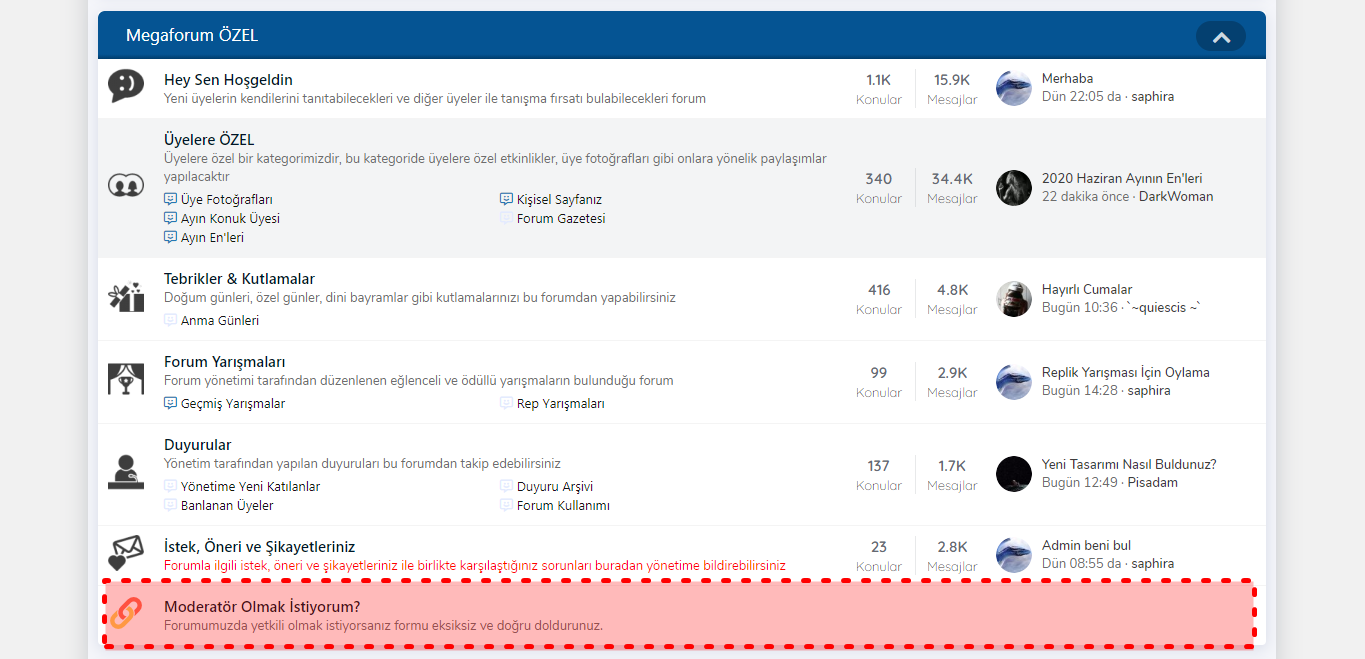Click Pisadam's dark avatar thumbnail
Viewport: 1365px width, 659px height.
(1014, 474)
